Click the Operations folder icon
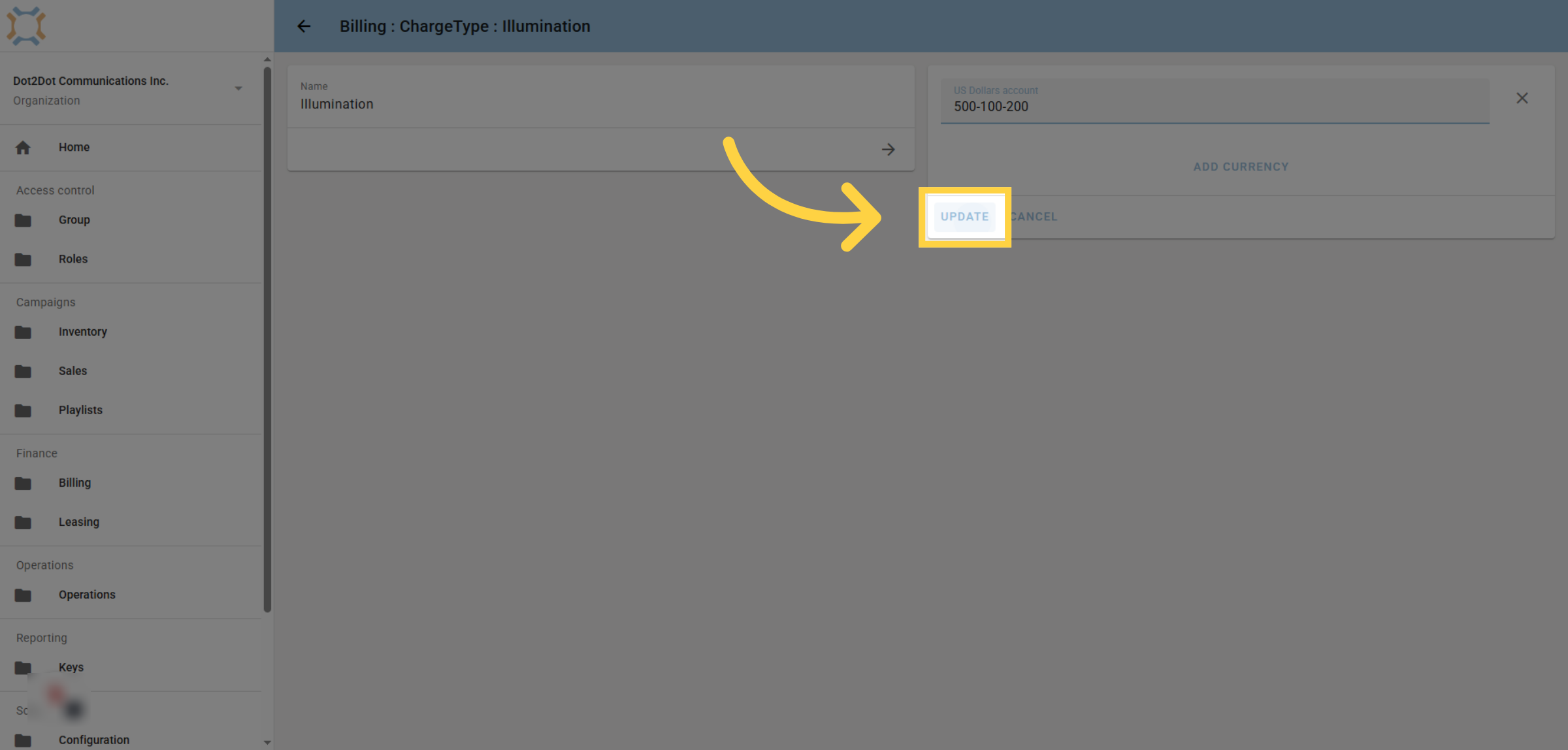The image size is (1568, 750). (23, 595)
